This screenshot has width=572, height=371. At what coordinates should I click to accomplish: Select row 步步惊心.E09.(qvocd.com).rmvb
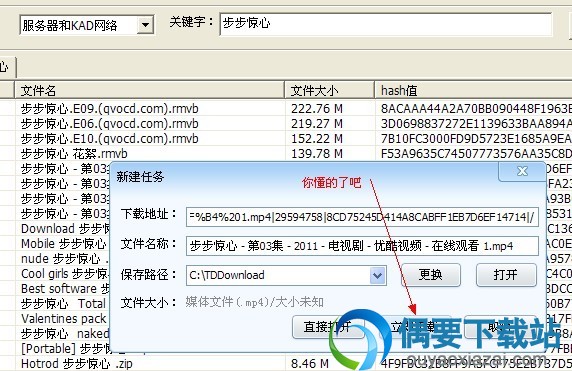[x=109, y=109]
